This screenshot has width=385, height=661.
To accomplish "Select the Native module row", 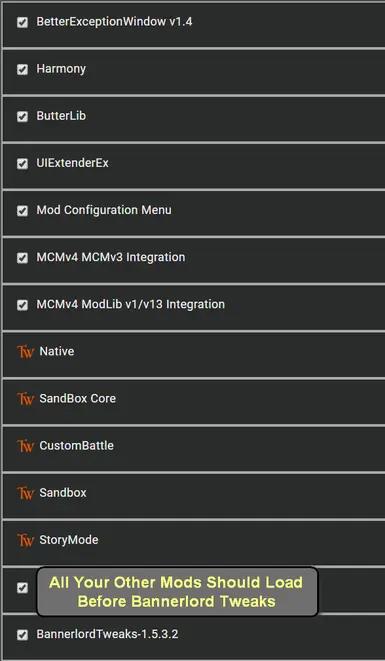I will pos(194,355).
